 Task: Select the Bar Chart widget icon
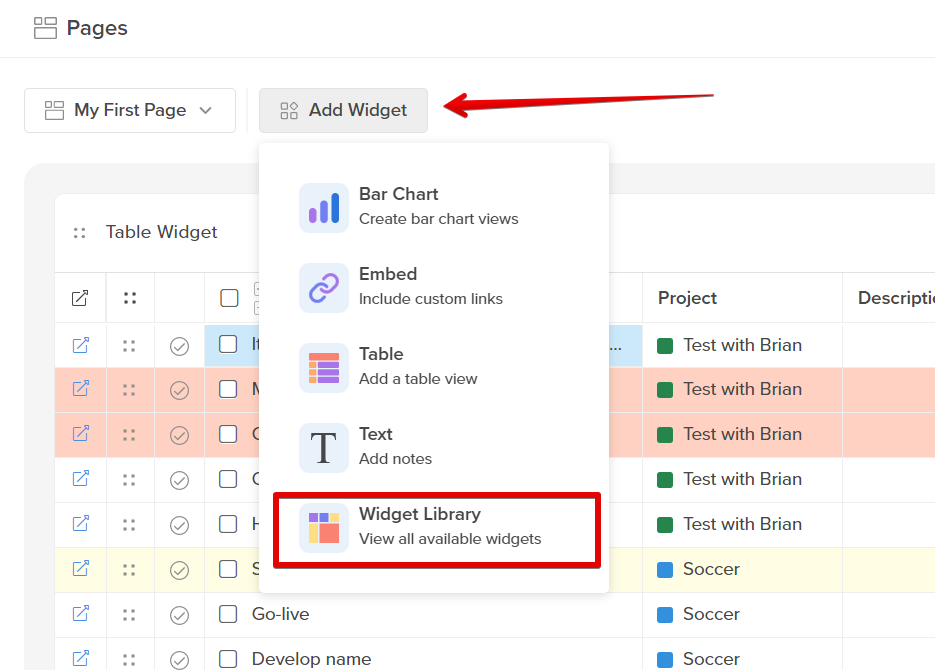point(323,207)
